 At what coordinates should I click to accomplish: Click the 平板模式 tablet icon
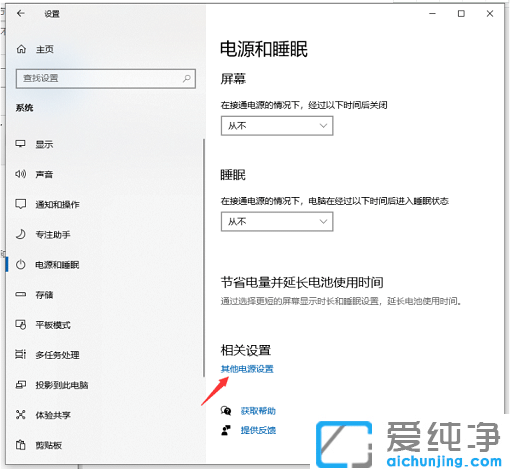pyautogui.click(x=21, y=325)
